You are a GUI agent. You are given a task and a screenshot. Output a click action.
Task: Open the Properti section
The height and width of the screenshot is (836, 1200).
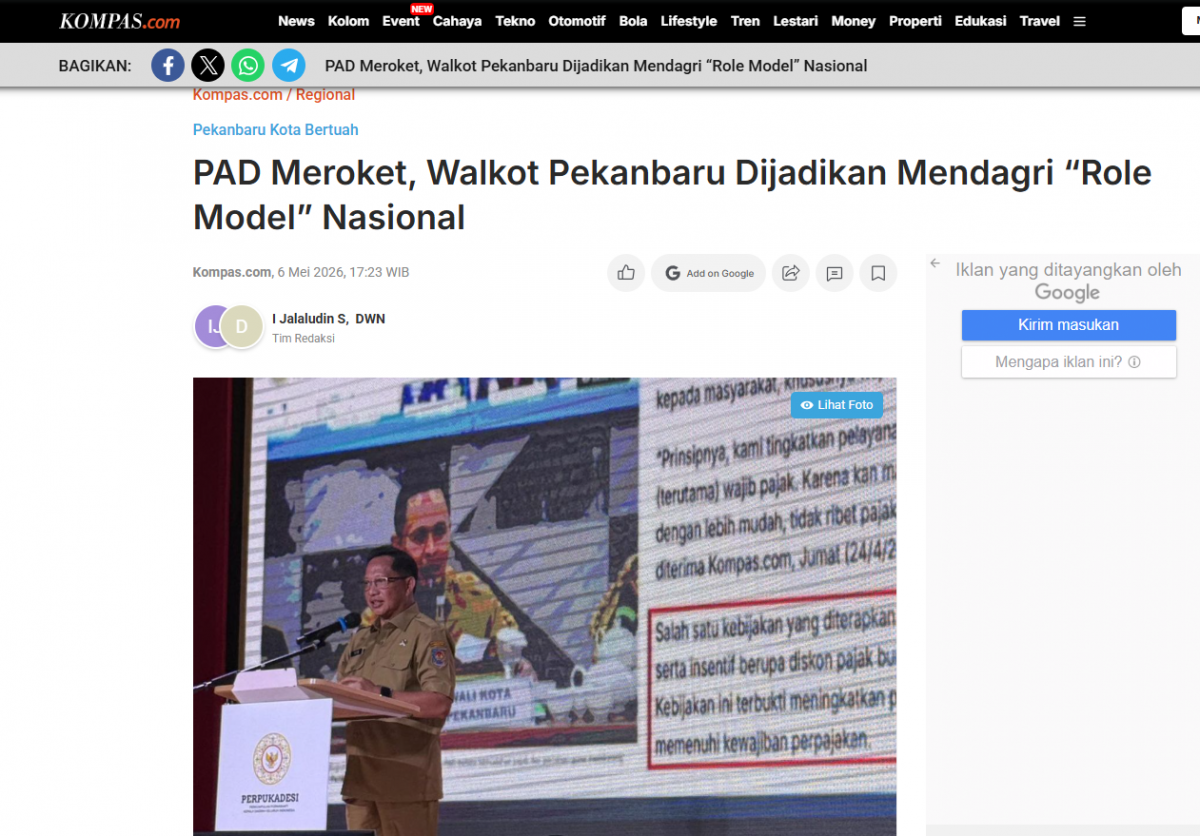tap(915, 21)
